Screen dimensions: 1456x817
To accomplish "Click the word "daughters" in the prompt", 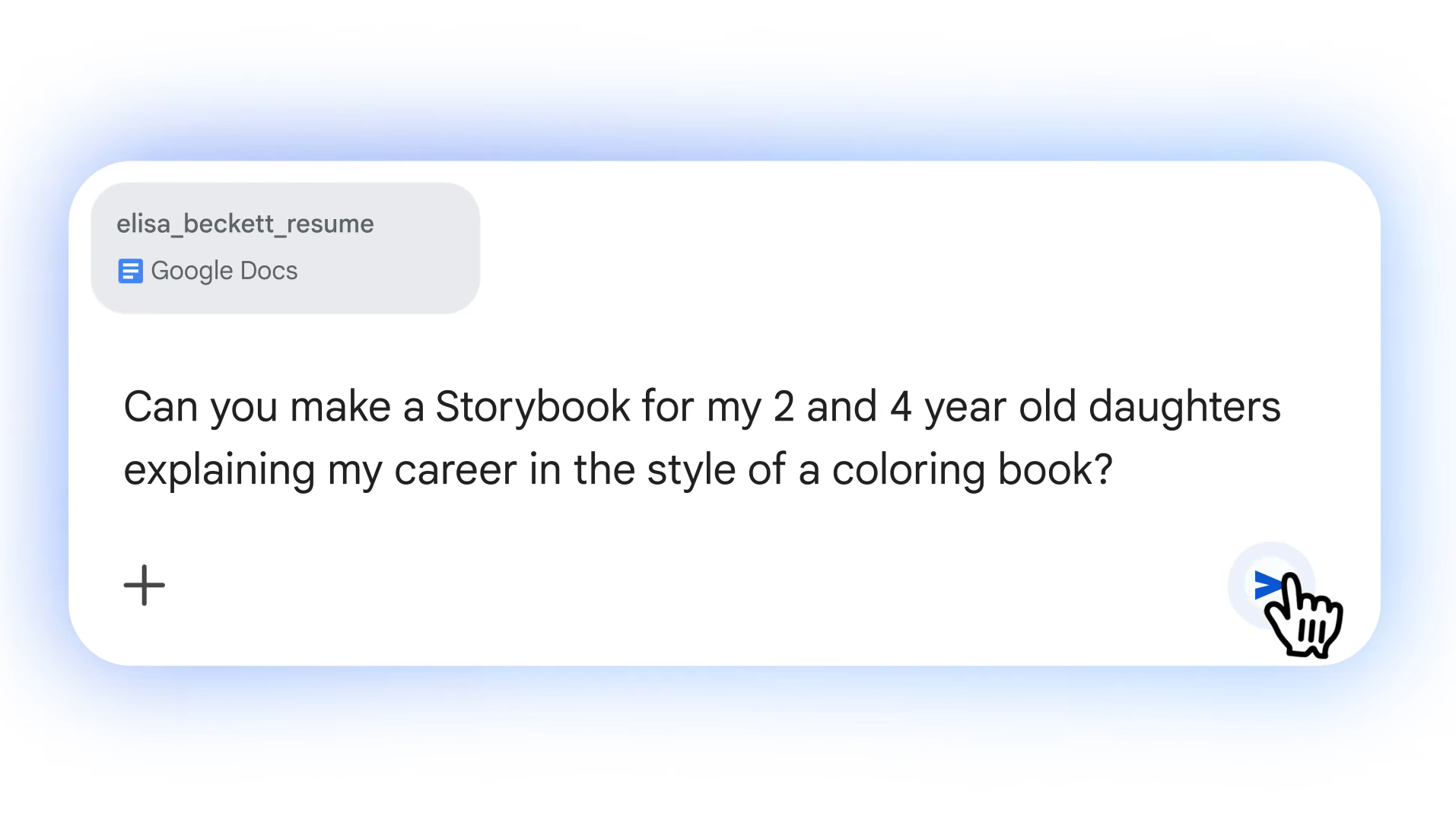I will [x=1184, y=406].
